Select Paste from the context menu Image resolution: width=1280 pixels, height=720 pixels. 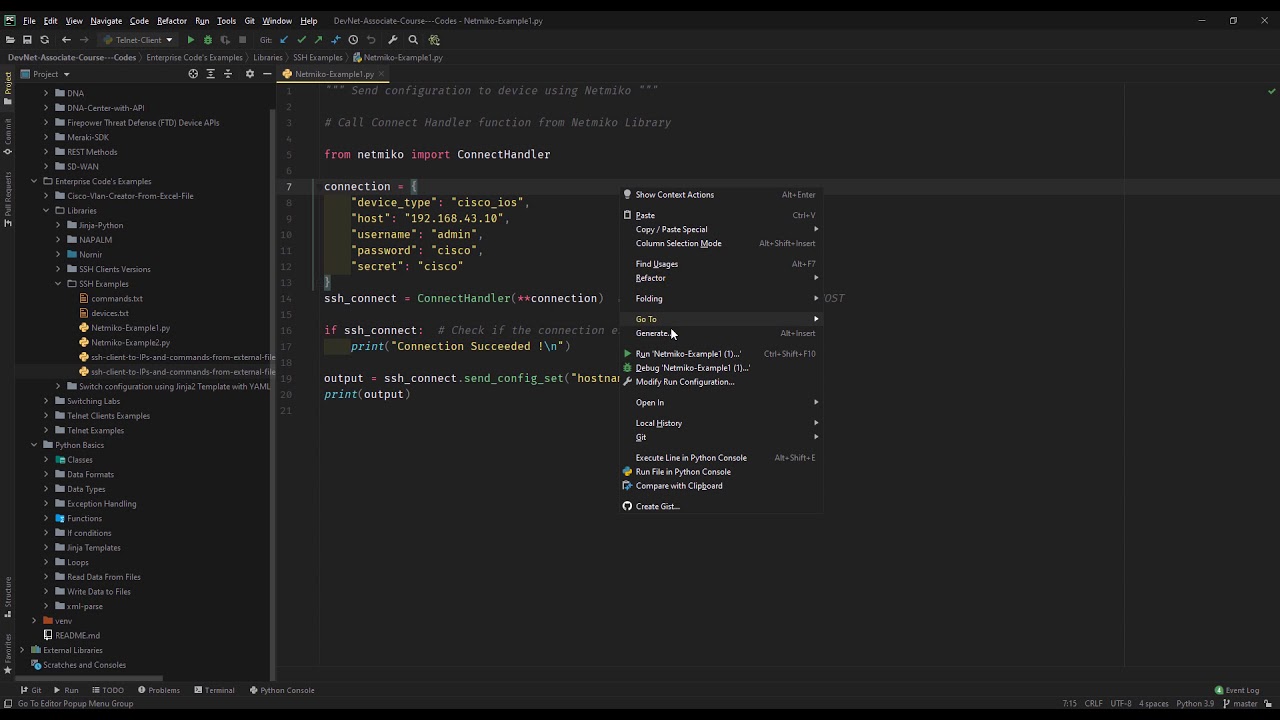720,215
